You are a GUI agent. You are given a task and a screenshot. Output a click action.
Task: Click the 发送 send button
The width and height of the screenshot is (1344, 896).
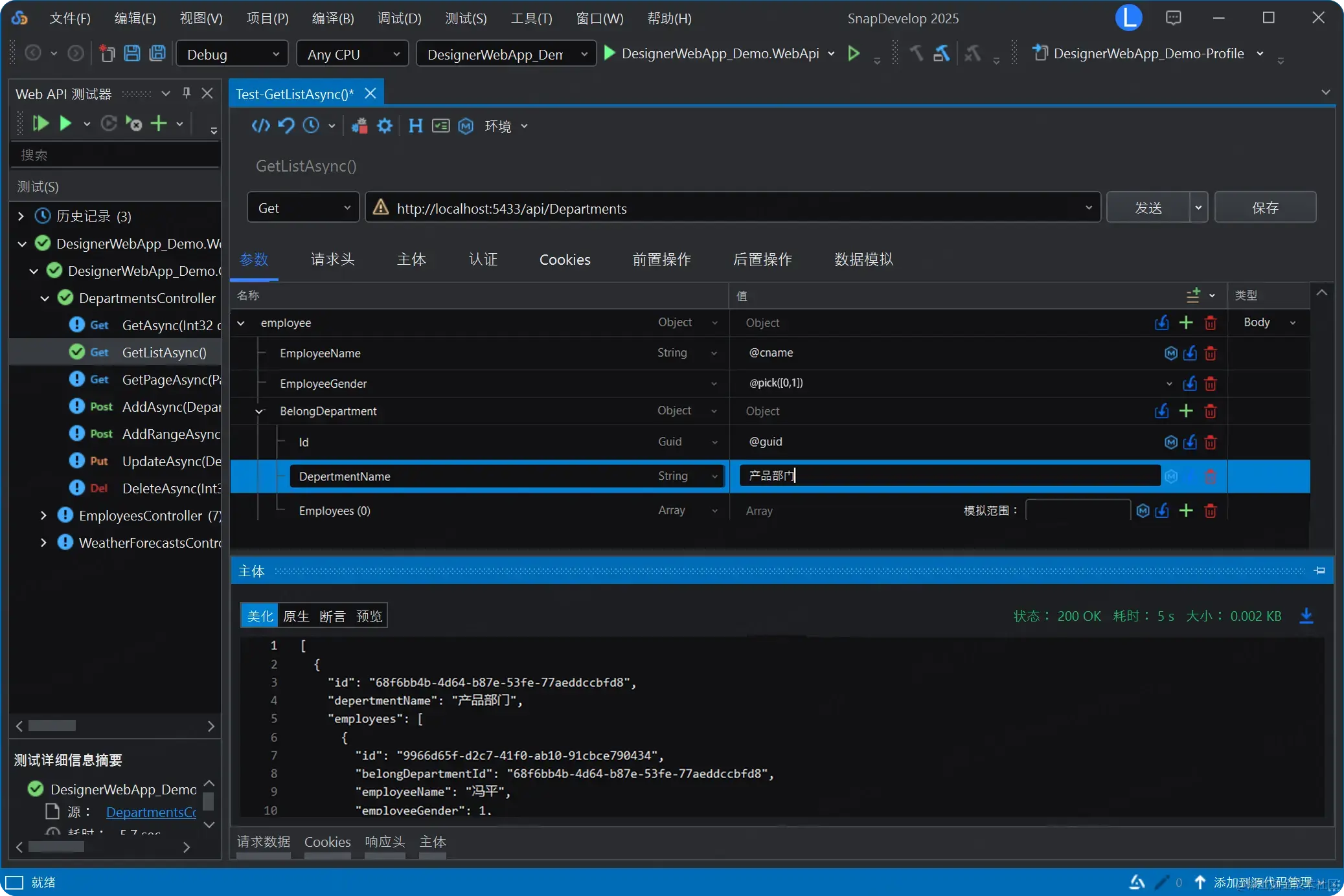(x=1148, y=208)
